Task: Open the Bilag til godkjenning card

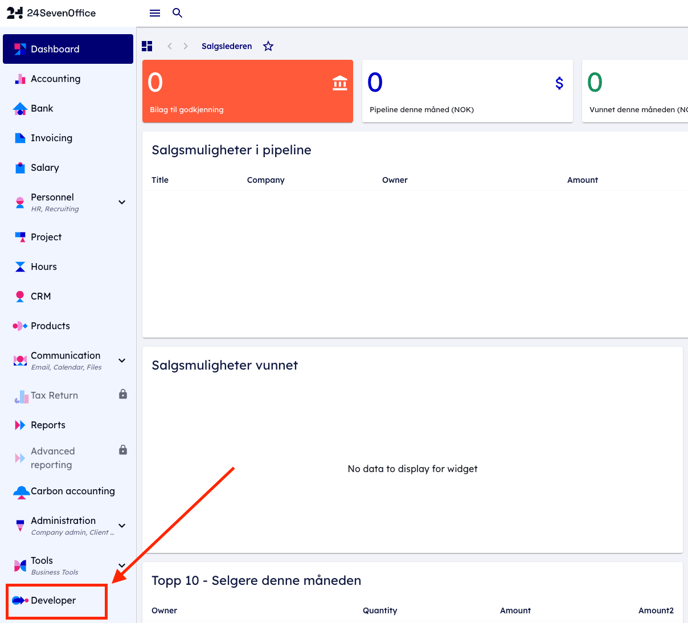Action: [x=247, y=92]
